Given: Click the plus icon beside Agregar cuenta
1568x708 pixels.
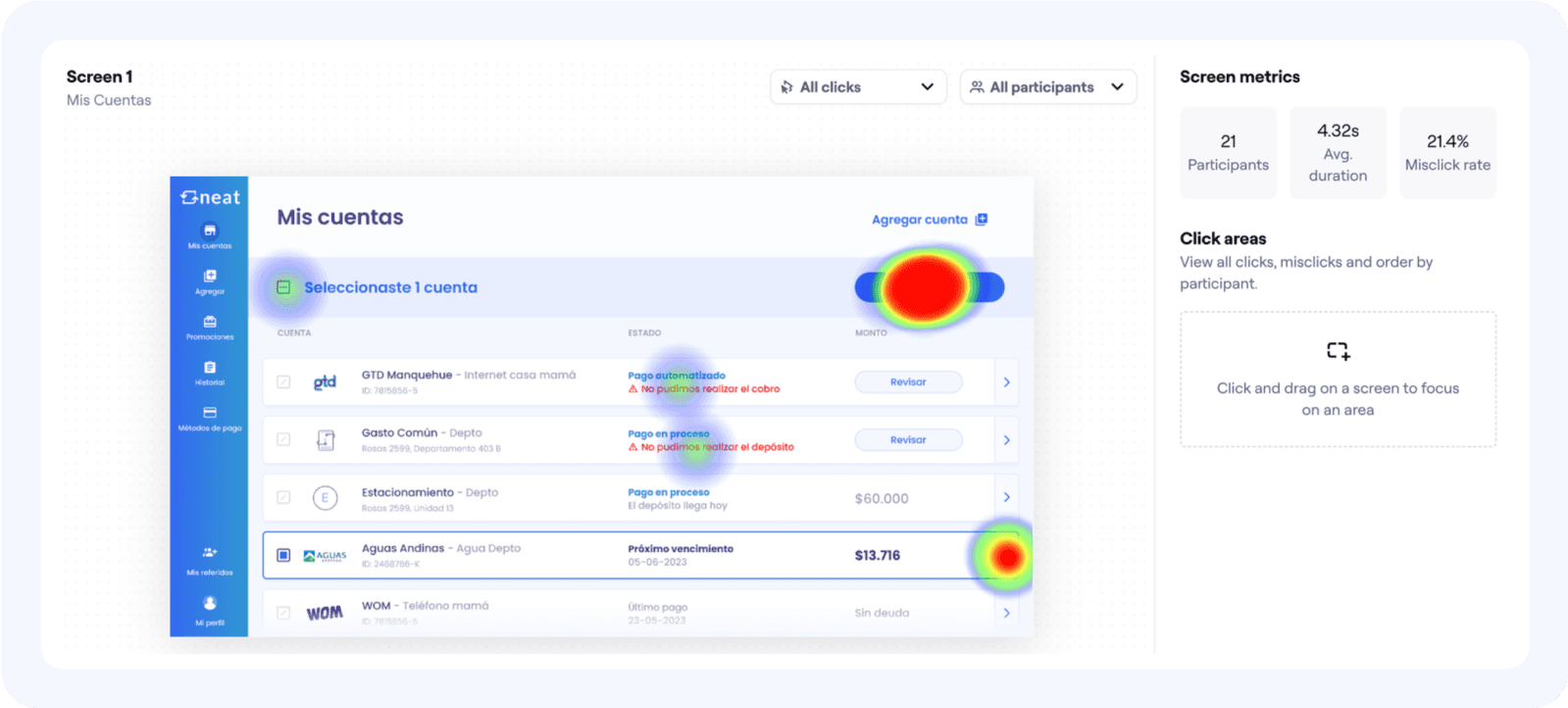Looking at the screenshot, I should pyautogui.click(x=982, y=220).
